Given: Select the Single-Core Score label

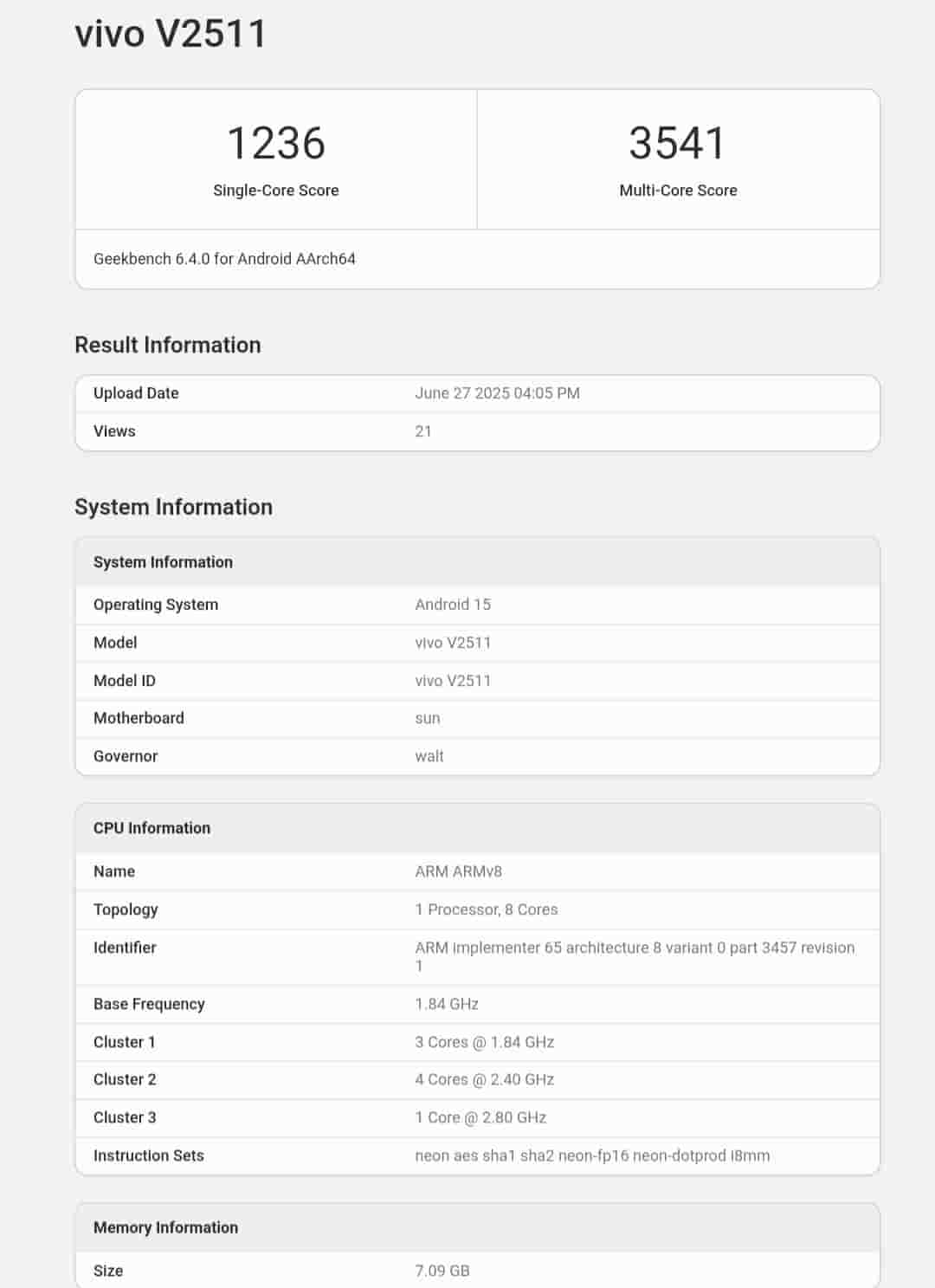Looking at the screenshot, I should (275, 191).
